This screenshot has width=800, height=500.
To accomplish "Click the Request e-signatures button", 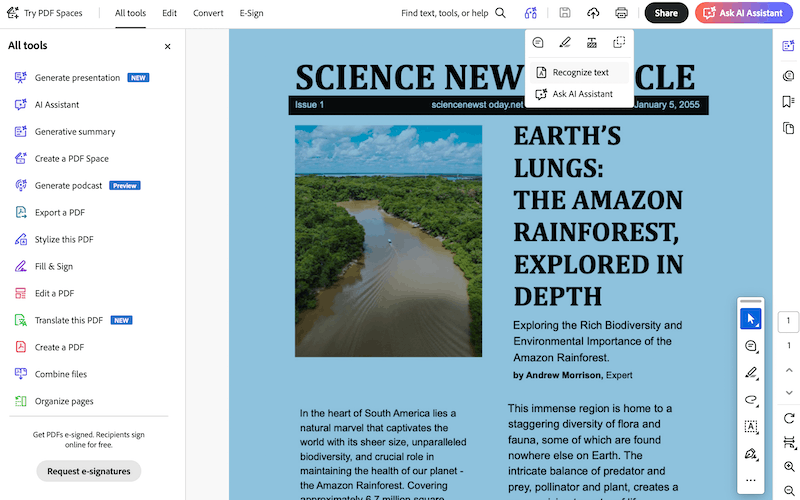I will [x=89, y=471].
